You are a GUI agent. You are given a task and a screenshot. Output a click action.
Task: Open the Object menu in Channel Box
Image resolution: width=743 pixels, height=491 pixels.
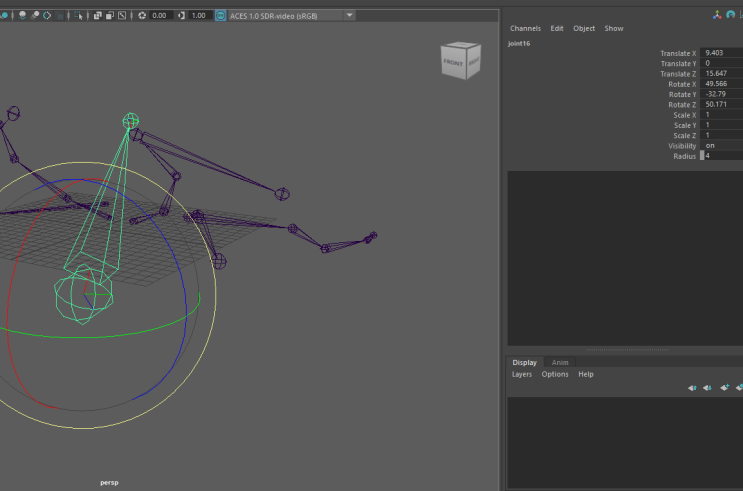coord(584,28)
